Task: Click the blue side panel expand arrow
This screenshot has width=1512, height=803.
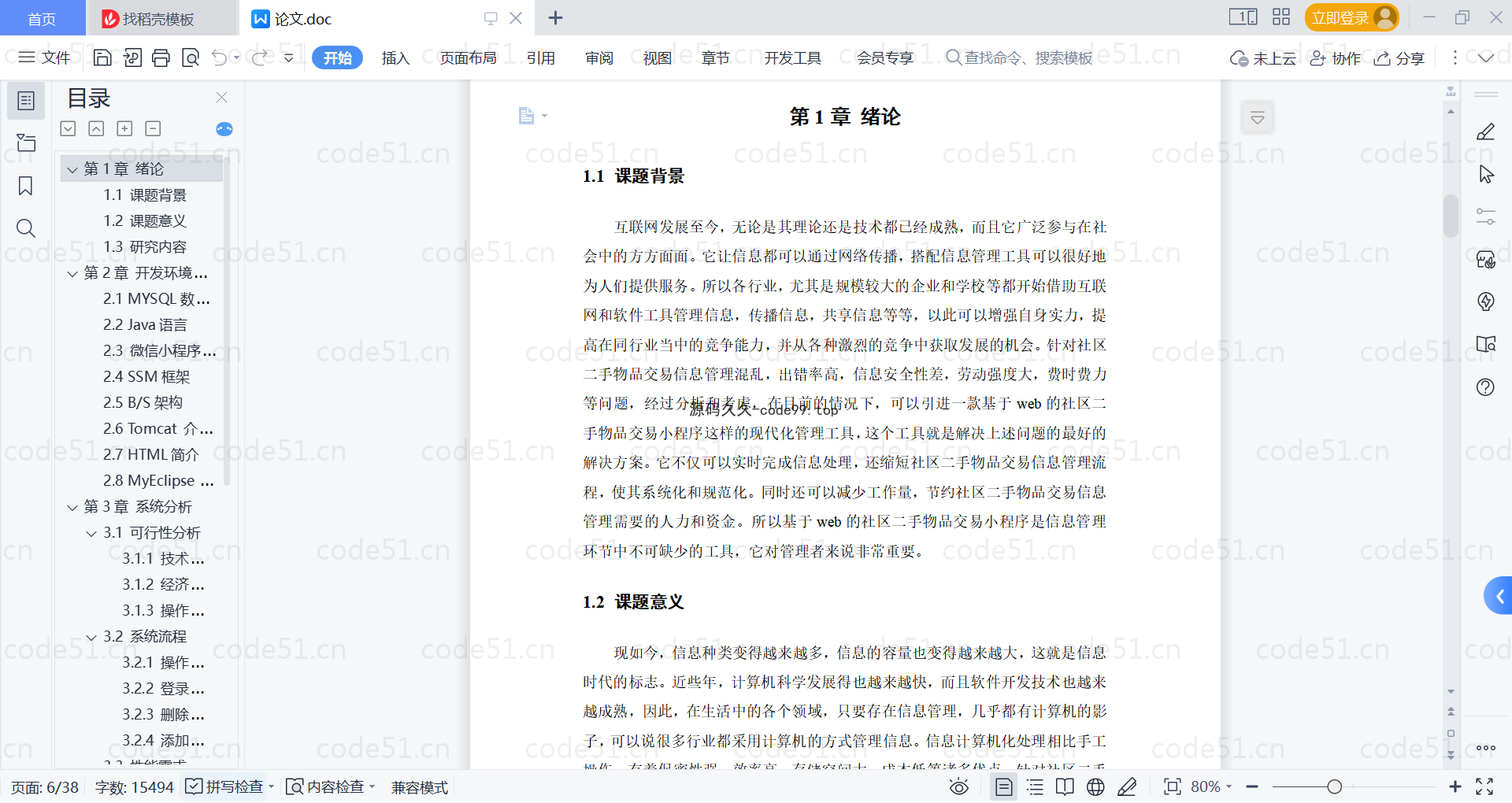Action: click(1499, 597)
